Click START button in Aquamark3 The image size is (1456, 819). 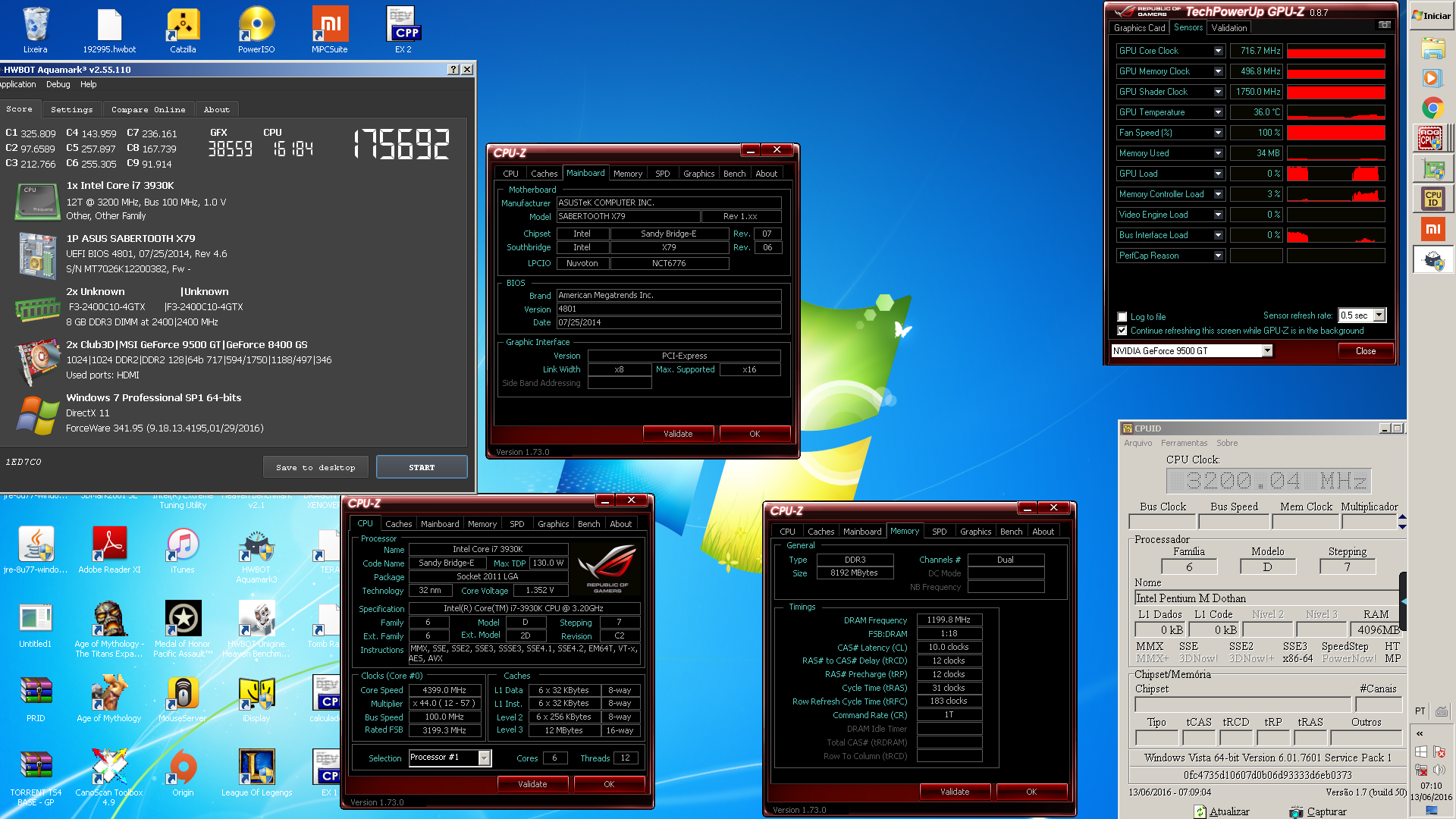pyautogui.click(x=422, y=467)
